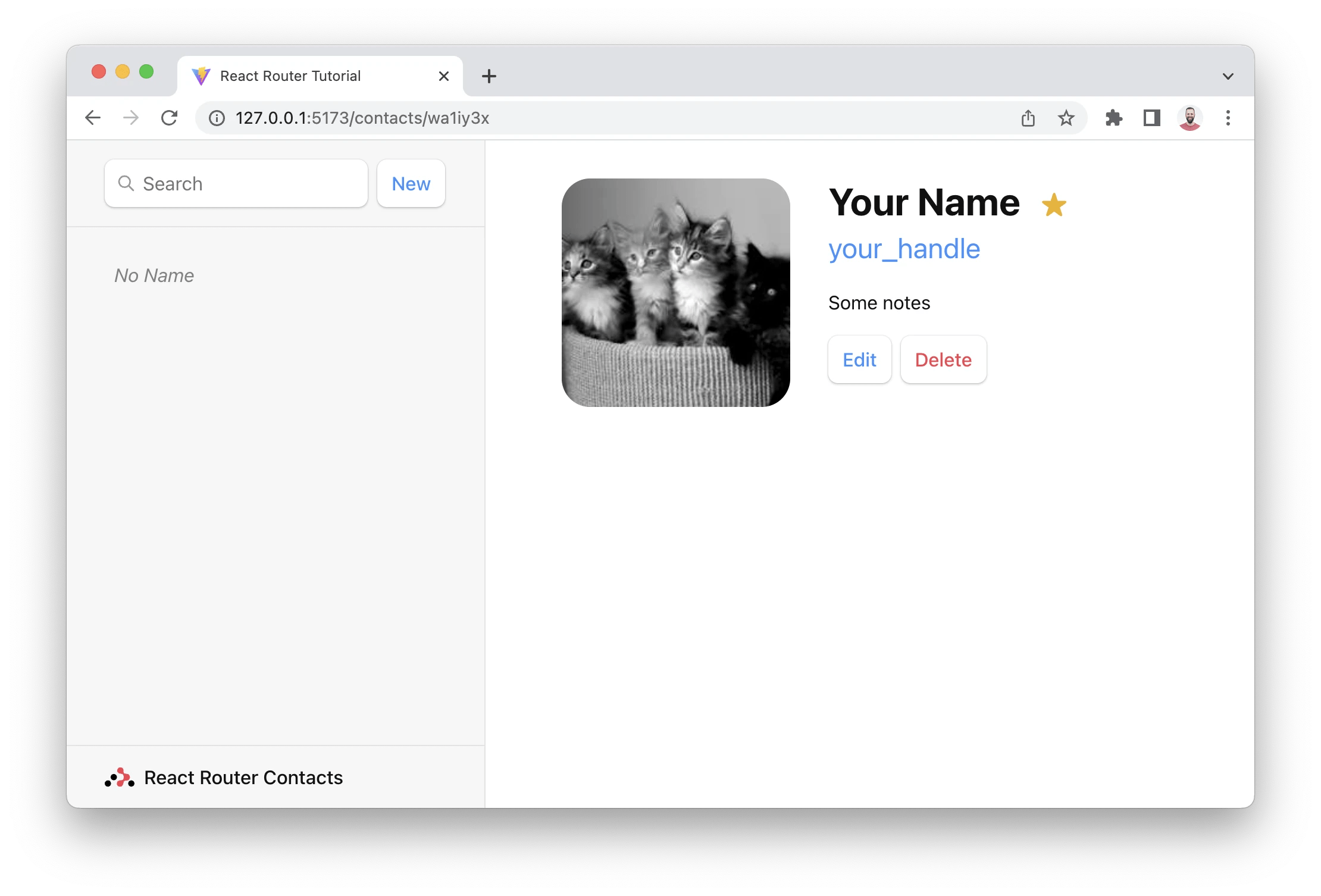The width and height of the screenshot is (1321, 896).
Task: Click the search magnifier in the sidebar
Action: [126, 183]
